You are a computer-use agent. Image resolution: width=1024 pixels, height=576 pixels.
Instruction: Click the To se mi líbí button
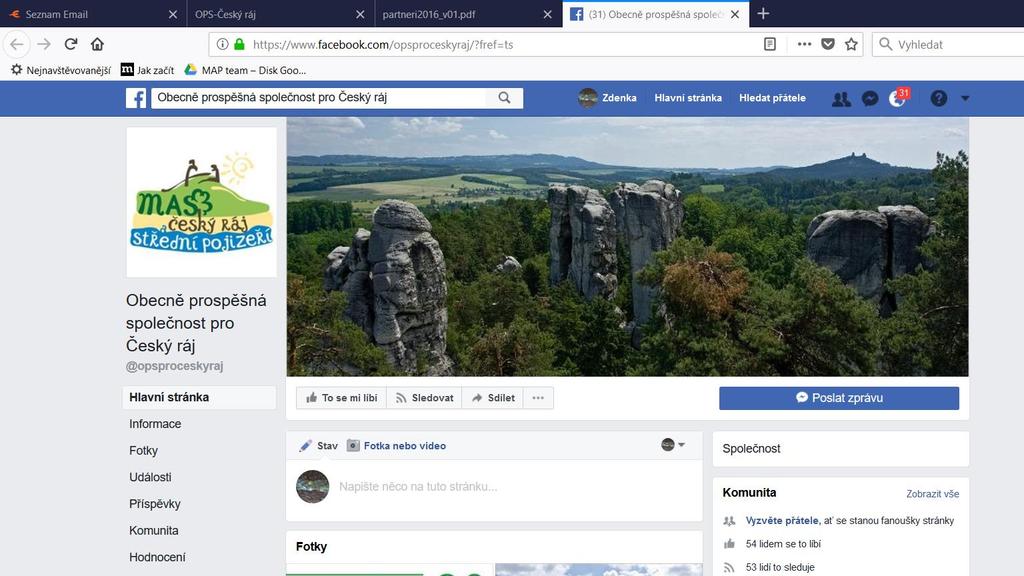342,398
